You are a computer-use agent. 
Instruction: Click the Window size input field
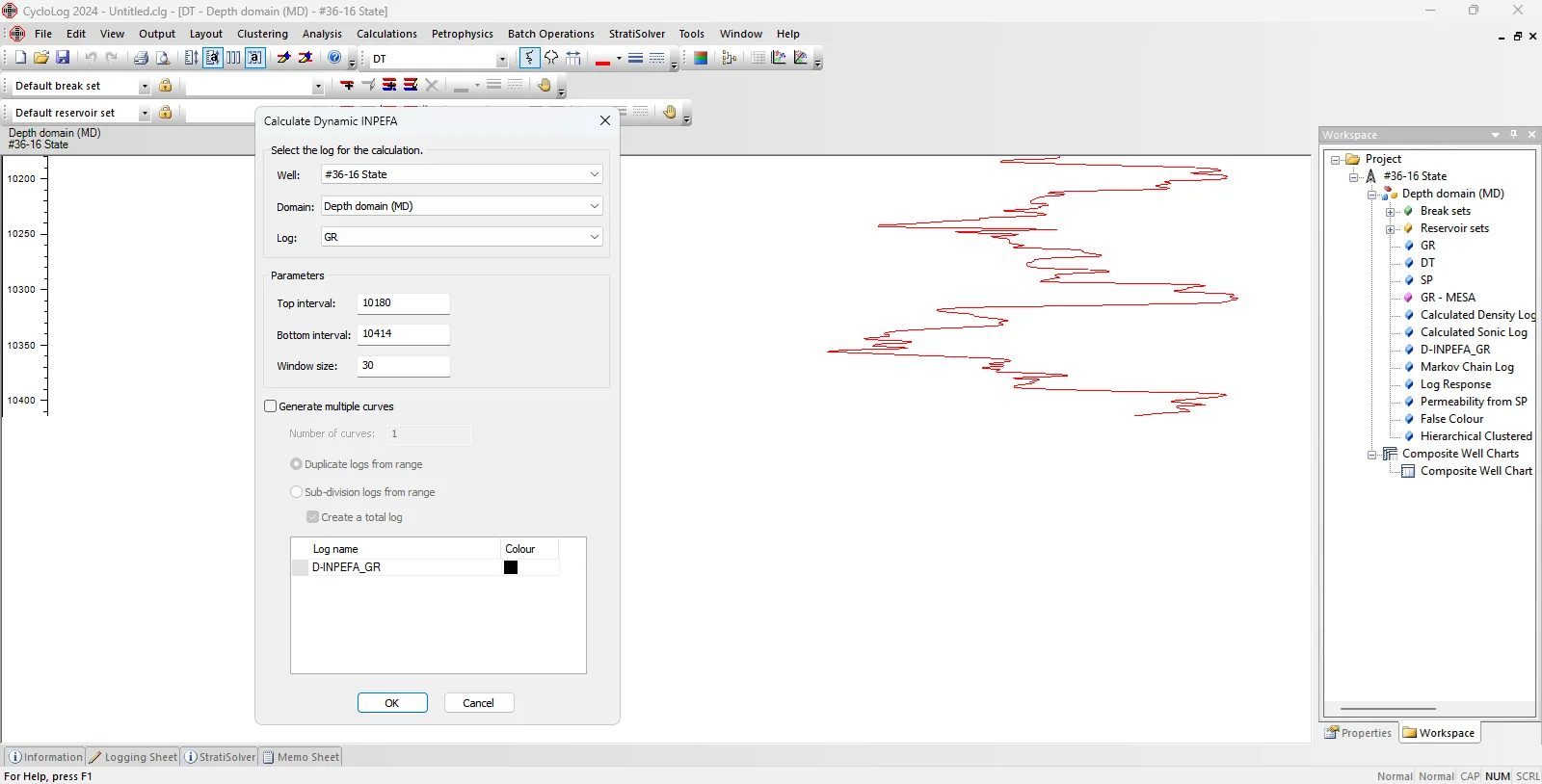tap(404, 366)
